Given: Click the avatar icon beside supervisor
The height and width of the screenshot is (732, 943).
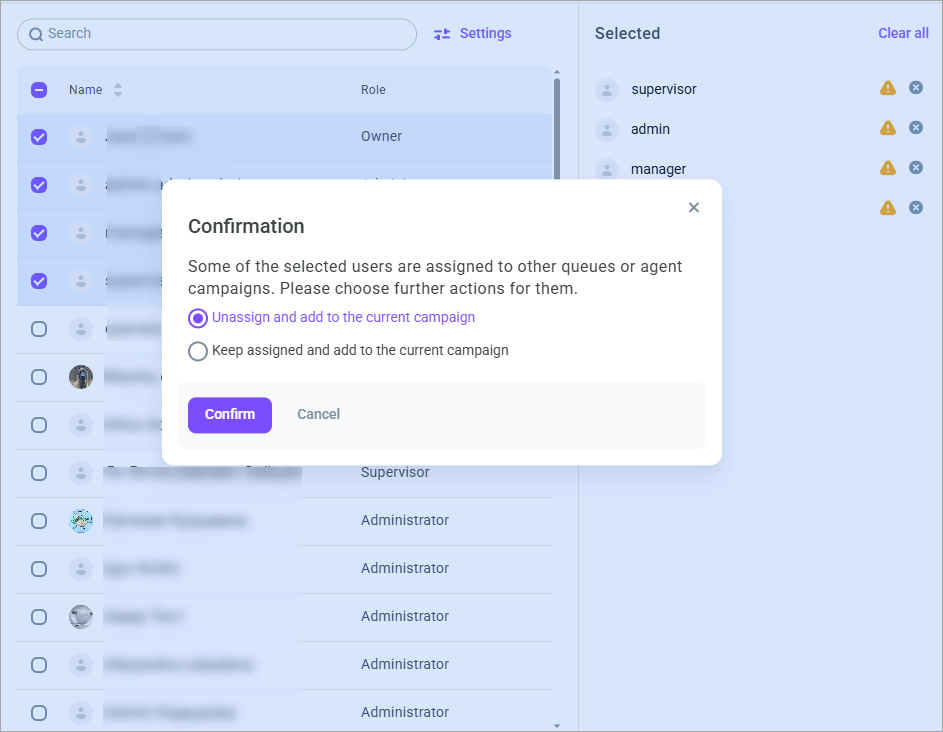Looking at the screenshot, I should tap(607, 90).
